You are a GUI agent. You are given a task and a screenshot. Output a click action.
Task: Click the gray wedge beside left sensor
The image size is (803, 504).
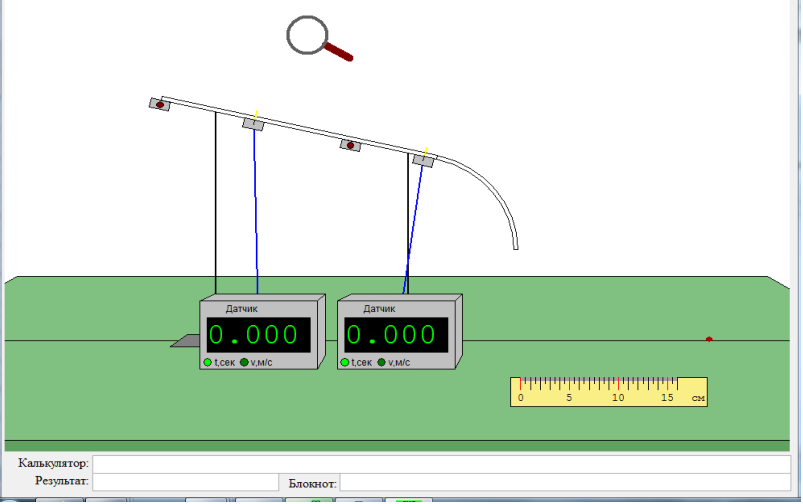[185, 341]
